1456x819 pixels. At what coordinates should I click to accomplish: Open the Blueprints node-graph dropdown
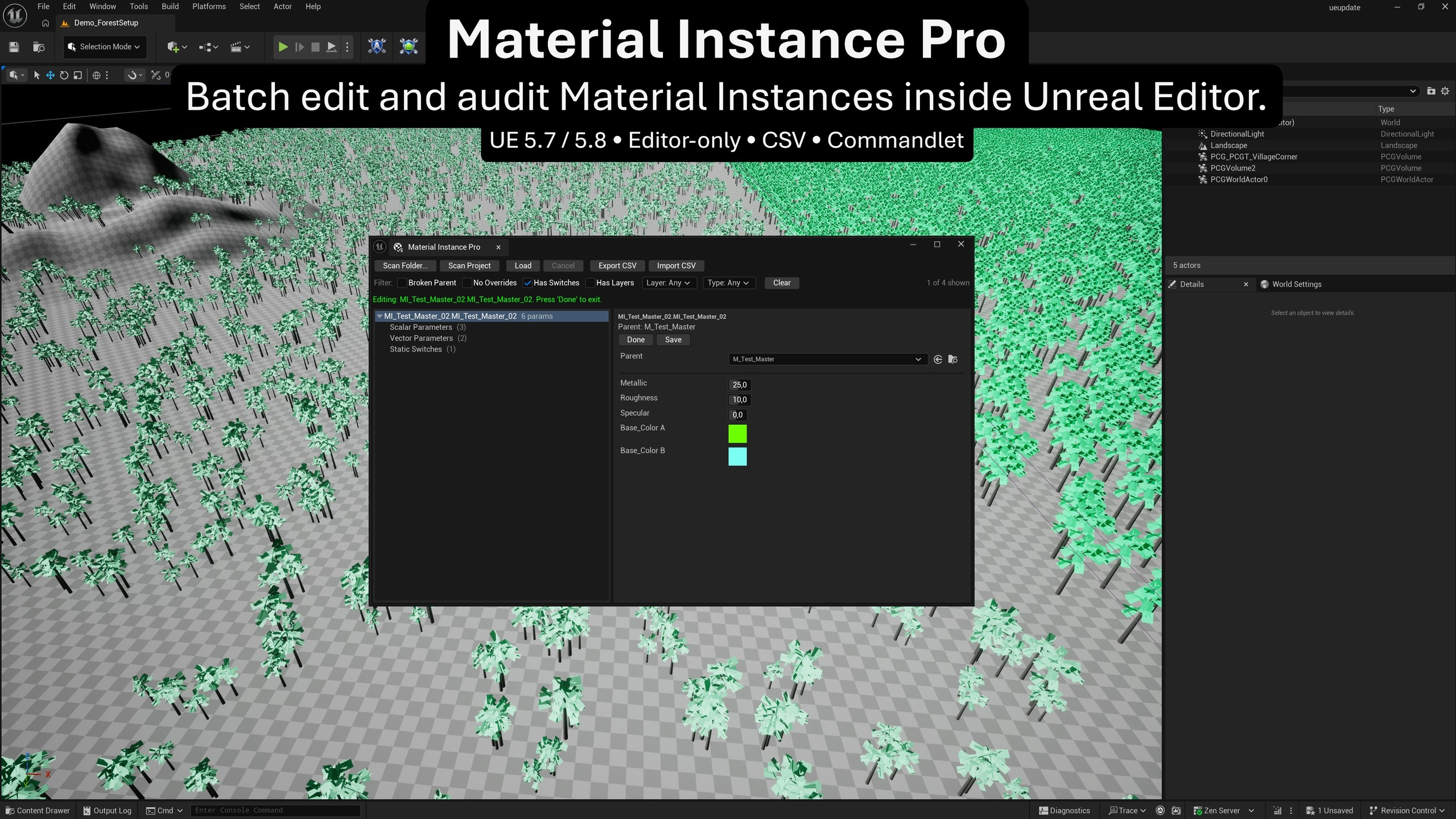[208, 47]
